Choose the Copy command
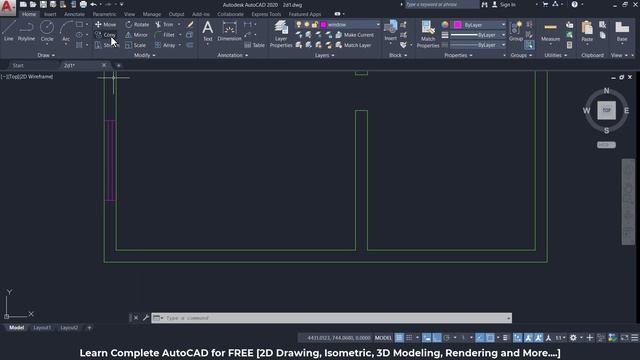 coord(105,35)
